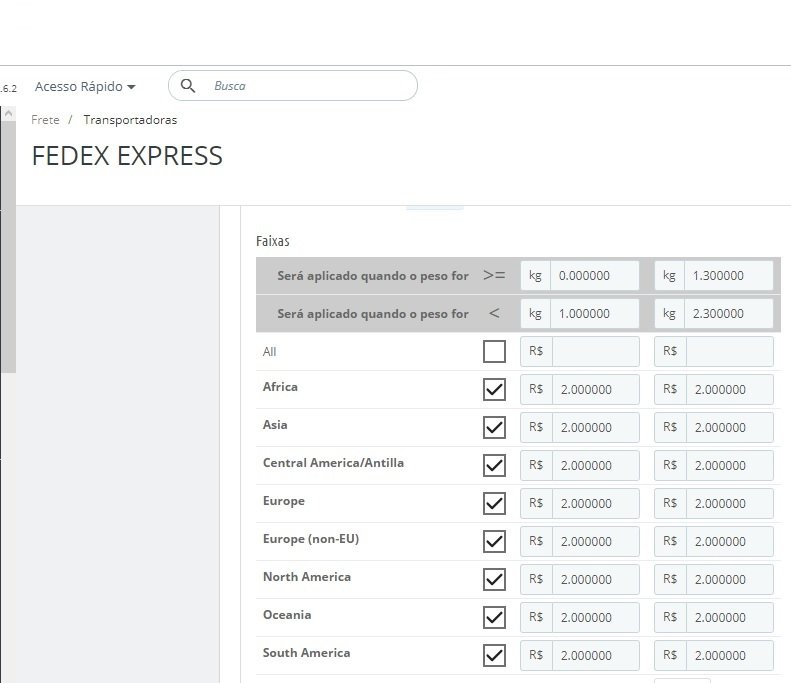Edit Central America/Antilla first price field
The height and width of the screenshot is (683, 791).
(596, 465)
